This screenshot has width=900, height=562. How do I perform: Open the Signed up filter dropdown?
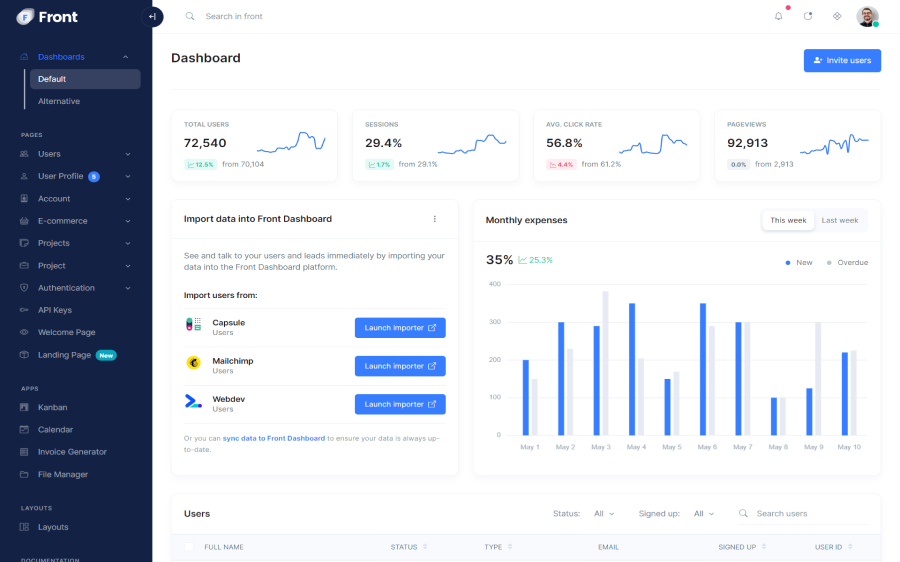pos(704,514)
